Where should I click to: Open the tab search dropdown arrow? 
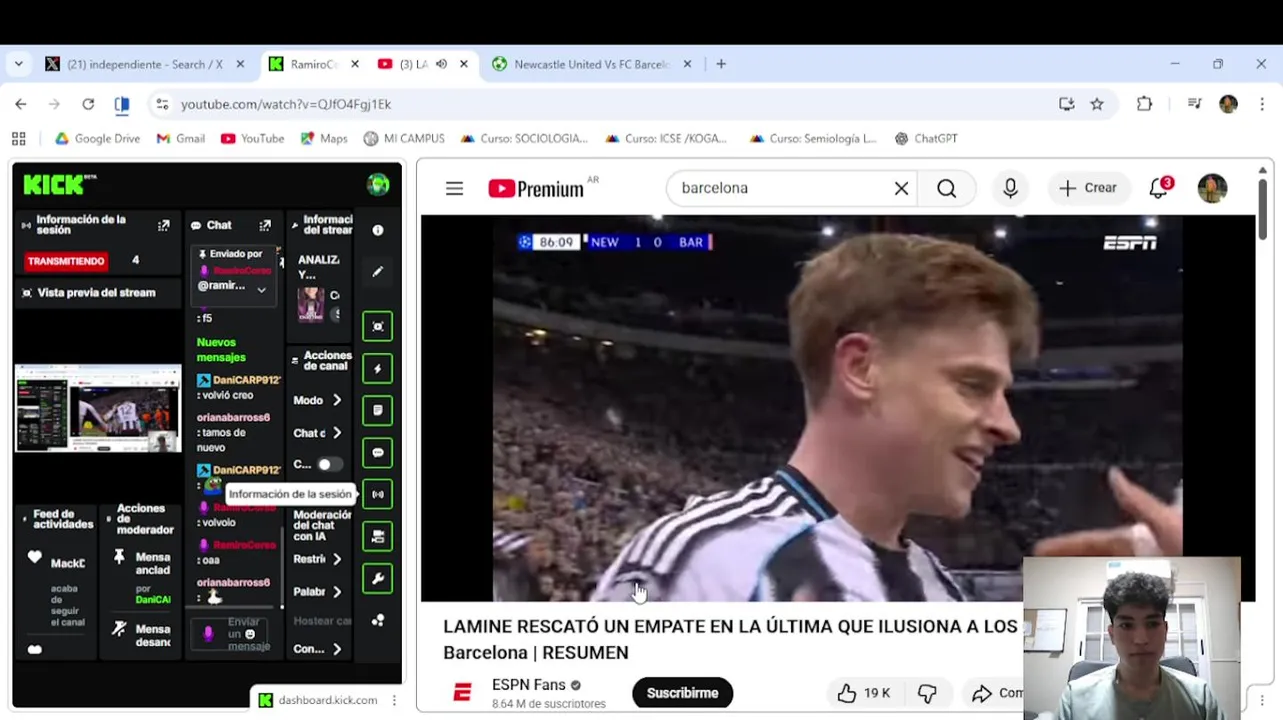point(18,64)
